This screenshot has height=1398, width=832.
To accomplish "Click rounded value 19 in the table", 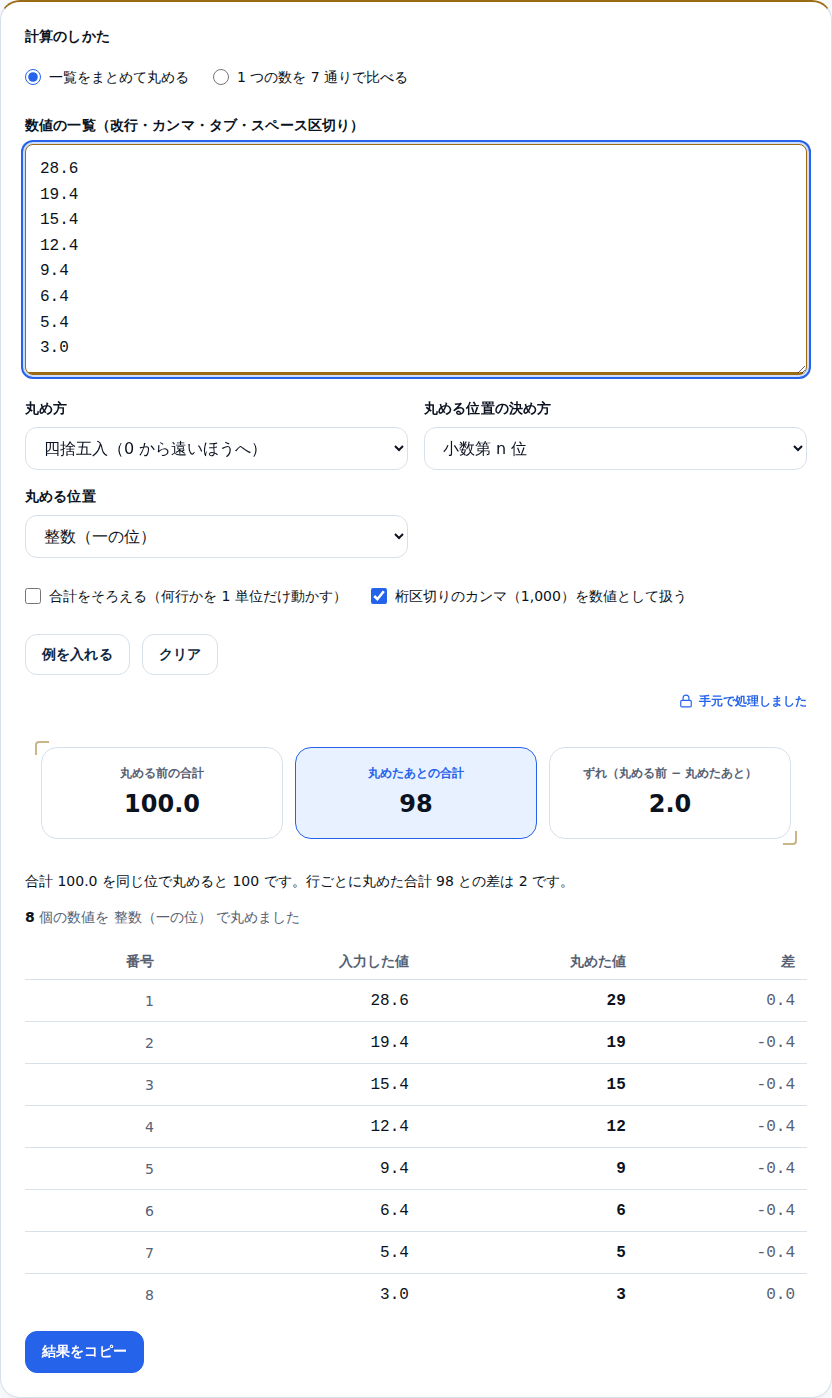I will tap(616, 1042).
